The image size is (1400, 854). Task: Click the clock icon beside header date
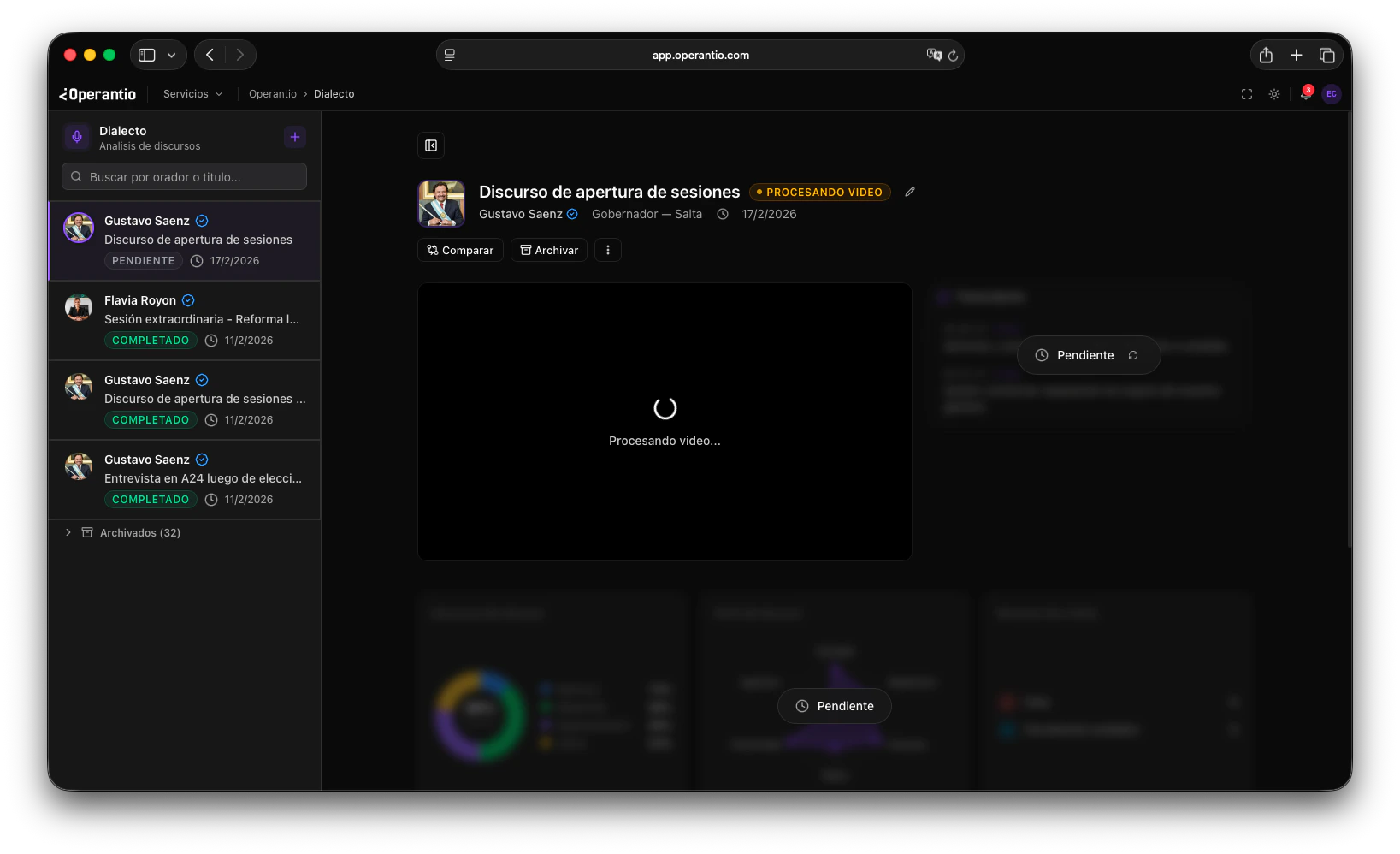click(723, 214)
